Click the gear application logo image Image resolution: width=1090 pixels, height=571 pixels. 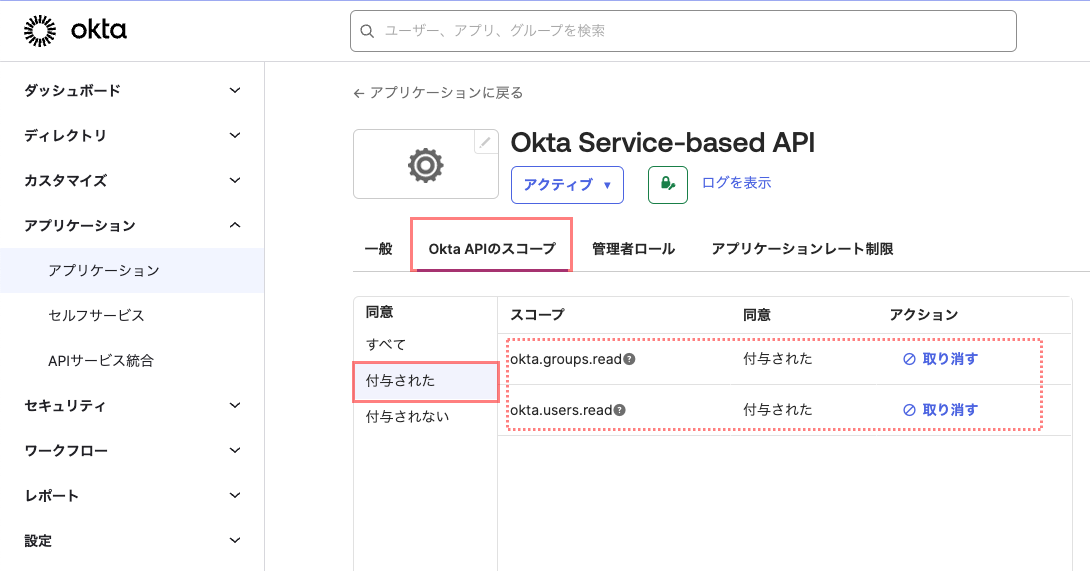coord(425,165)
